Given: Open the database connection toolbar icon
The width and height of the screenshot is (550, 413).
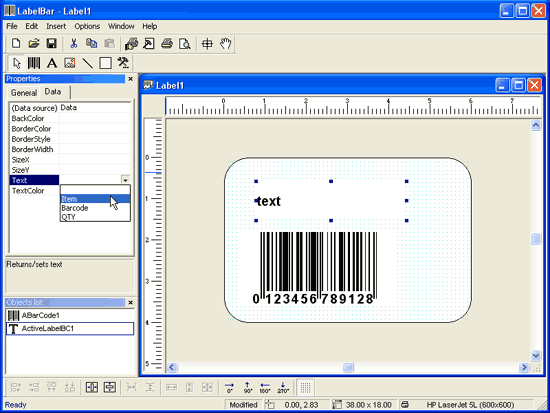Looking at the screenshot, I should pyautogui.click(x=132, y=44).
